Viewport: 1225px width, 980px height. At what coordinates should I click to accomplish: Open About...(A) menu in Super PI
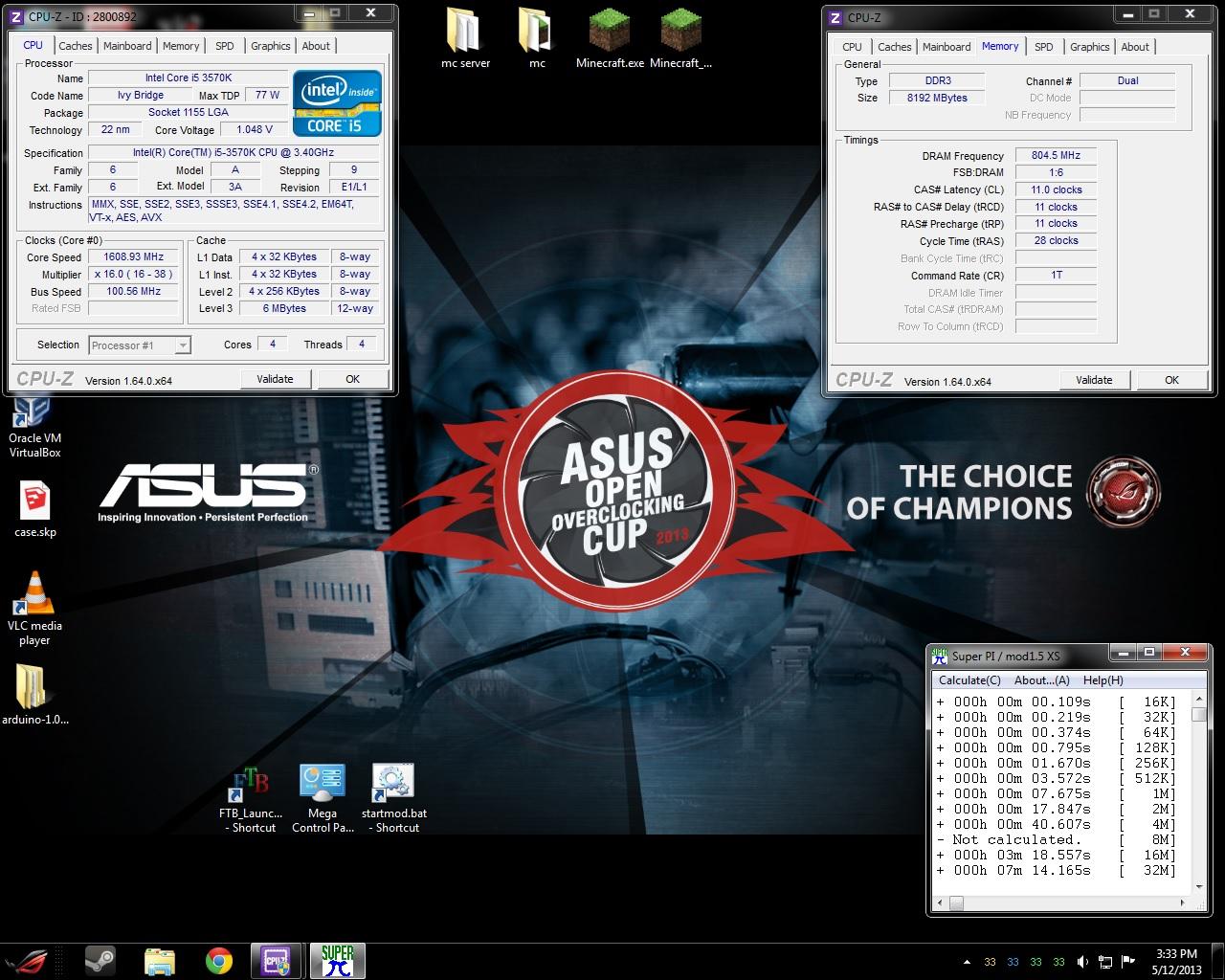[1041, 680]
